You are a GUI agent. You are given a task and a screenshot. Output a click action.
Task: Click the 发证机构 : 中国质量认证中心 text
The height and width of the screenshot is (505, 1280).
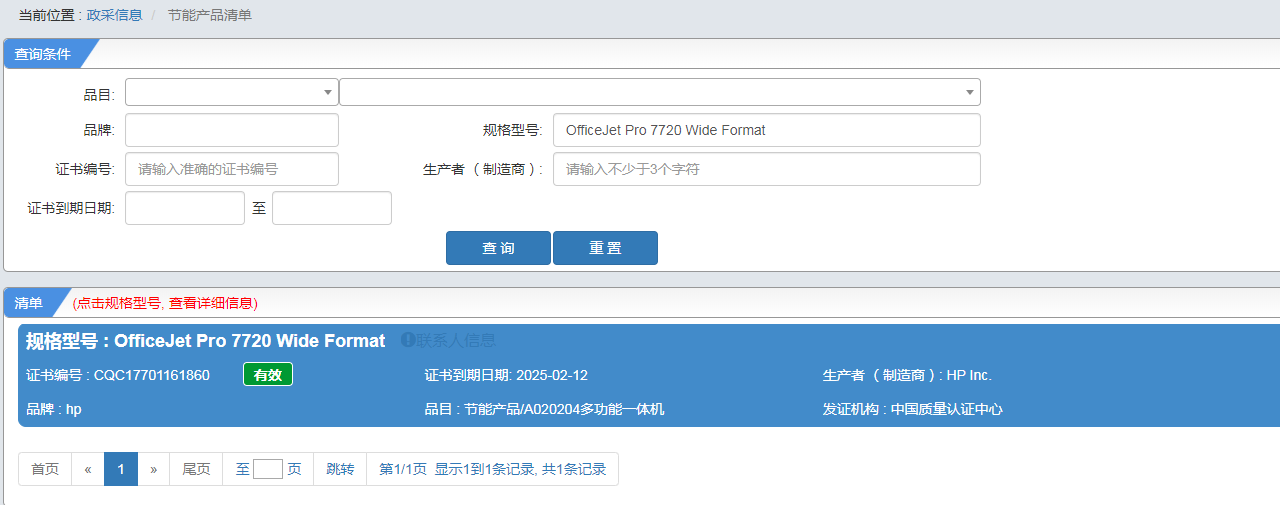(913, 409)
